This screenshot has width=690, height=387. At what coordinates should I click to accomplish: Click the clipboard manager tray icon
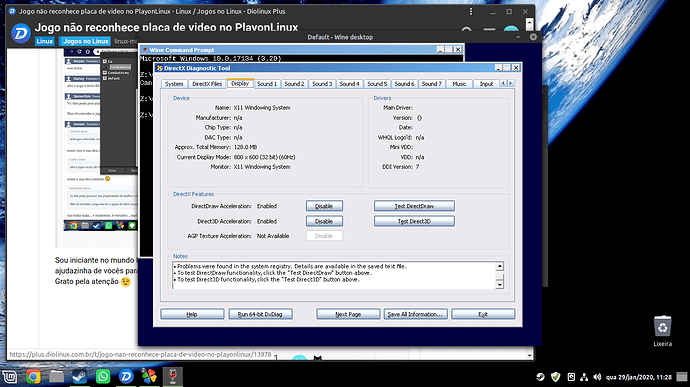[x=571, y=377]
